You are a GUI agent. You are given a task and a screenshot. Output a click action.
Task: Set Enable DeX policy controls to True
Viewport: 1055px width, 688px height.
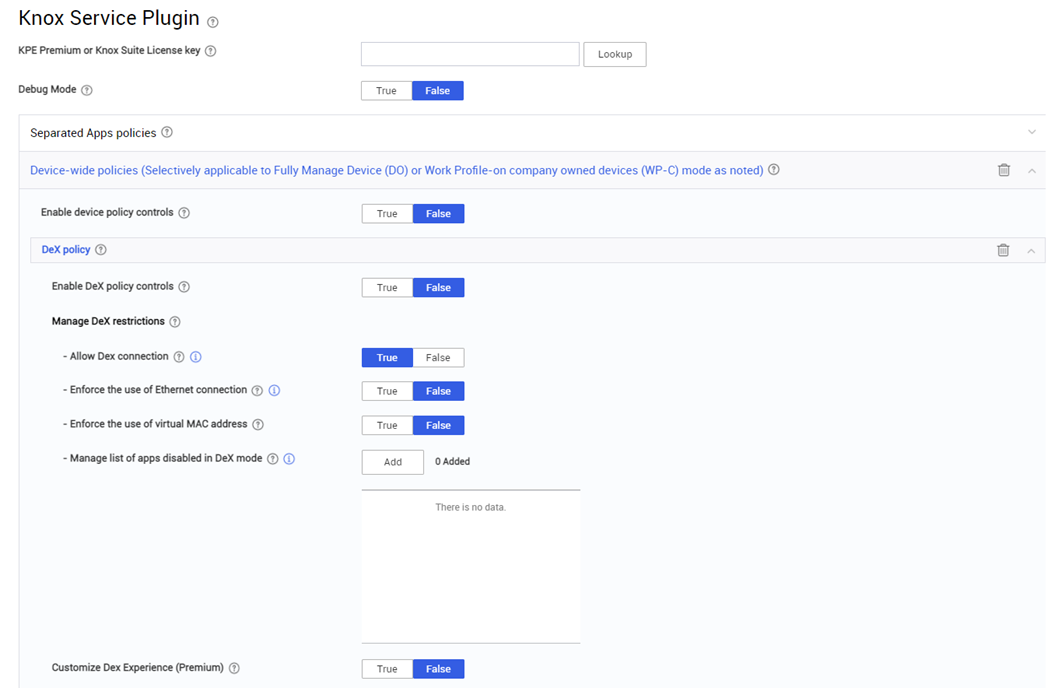point(387,288)
